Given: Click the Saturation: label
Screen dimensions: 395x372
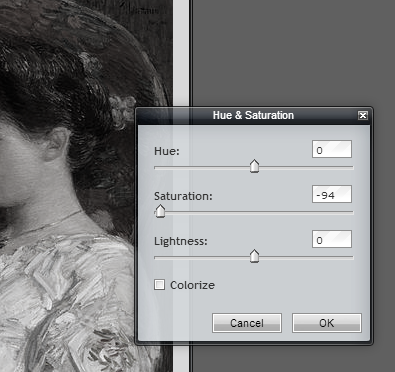Looking at the screenshot, I should coord(183,196).
